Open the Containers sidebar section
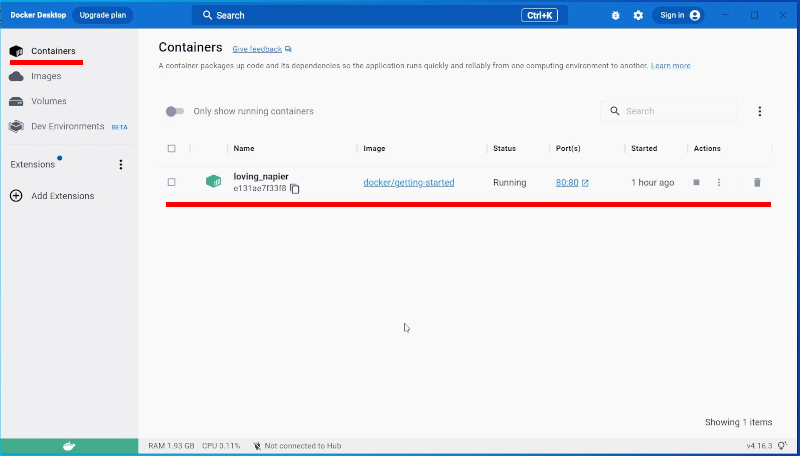 point(53,51)
